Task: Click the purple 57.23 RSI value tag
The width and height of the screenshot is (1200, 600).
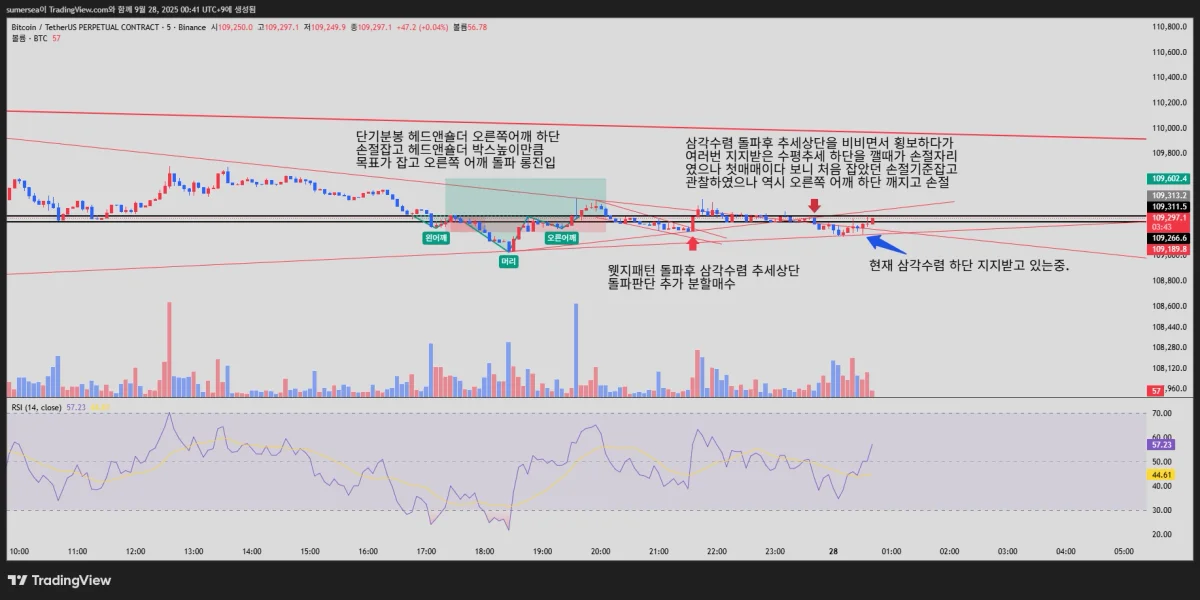Action: pyautogui.click(x=1160, y=444)
